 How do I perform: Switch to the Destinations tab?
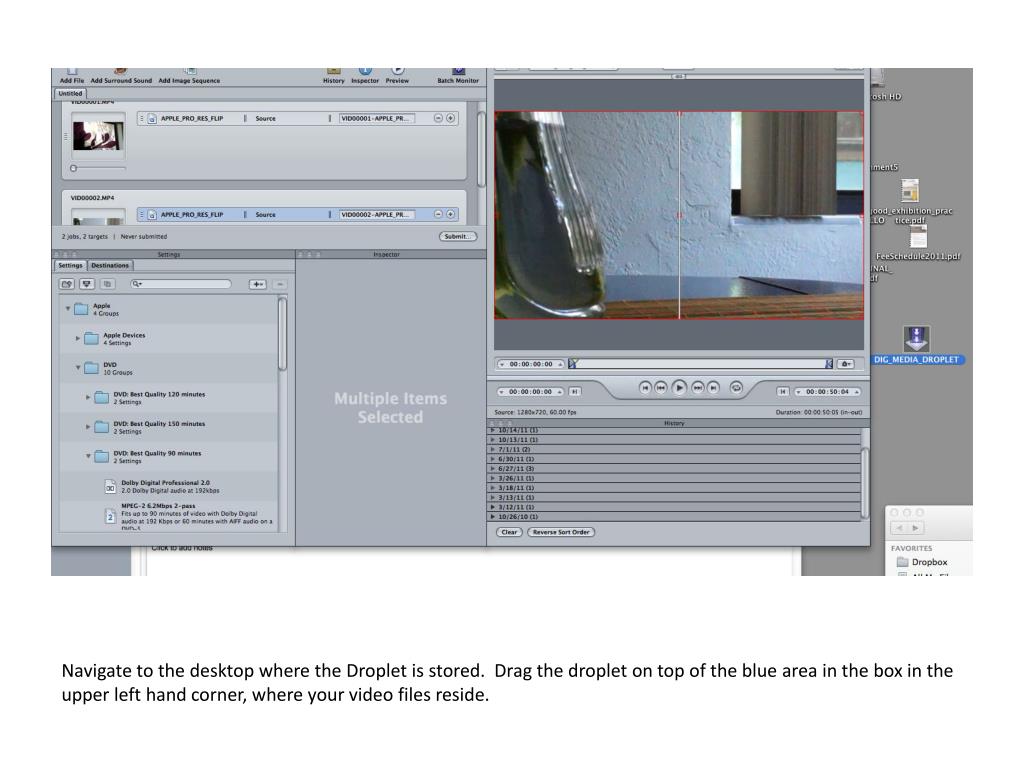pyautogui.click(x=110, y=265)
